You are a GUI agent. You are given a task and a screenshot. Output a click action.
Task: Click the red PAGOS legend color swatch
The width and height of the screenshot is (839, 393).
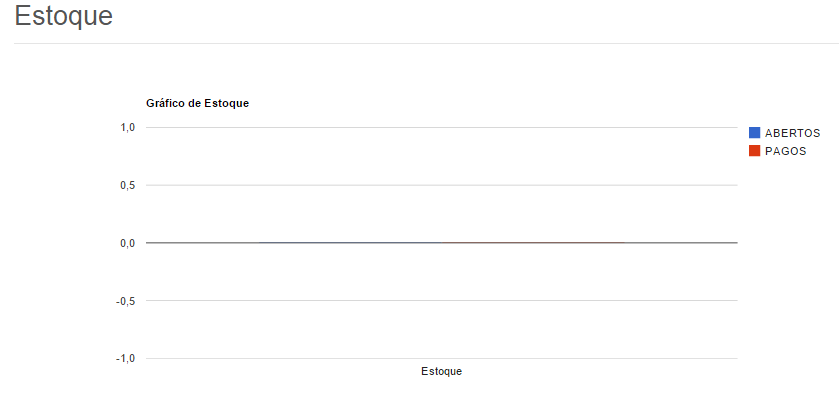point(754,151)
